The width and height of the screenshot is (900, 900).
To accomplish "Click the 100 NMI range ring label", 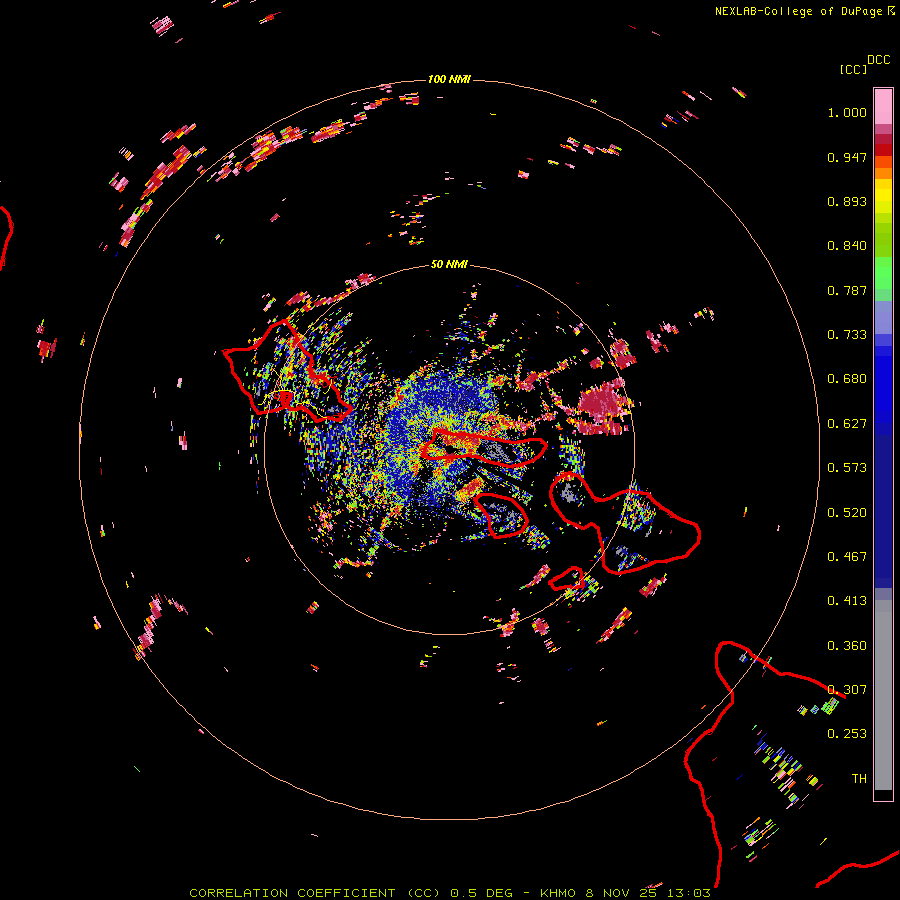I will click(449, 79).
